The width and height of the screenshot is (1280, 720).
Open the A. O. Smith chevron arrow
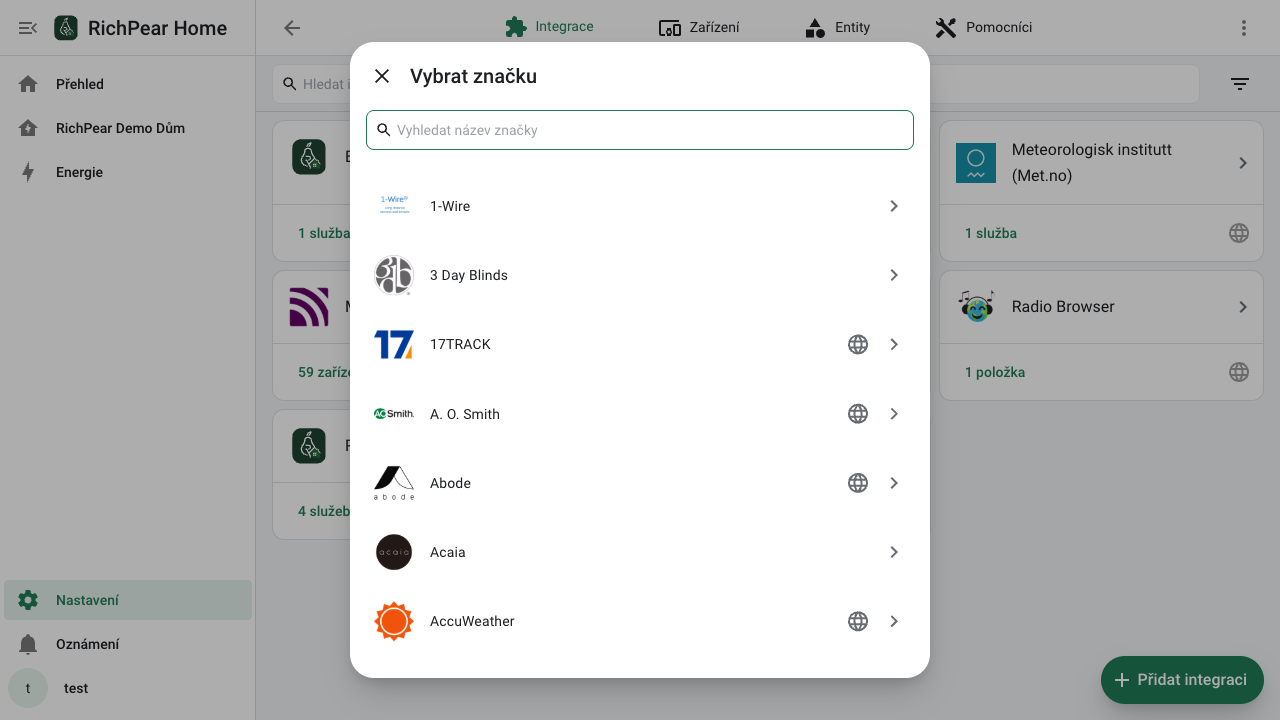894,414
